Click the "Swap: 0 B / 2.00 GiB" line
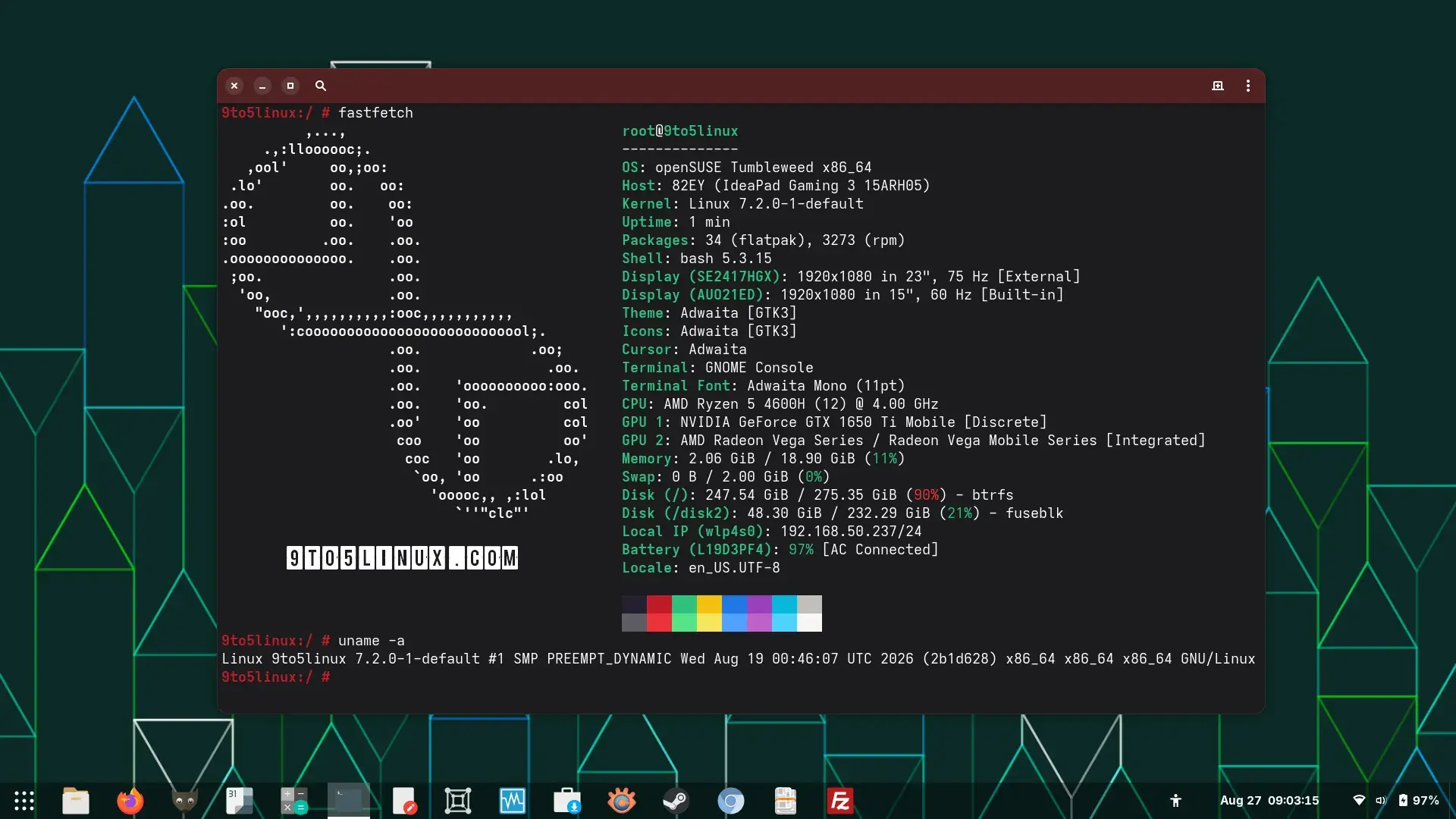This screenshot has width=1456, height=819. (726, 477)
